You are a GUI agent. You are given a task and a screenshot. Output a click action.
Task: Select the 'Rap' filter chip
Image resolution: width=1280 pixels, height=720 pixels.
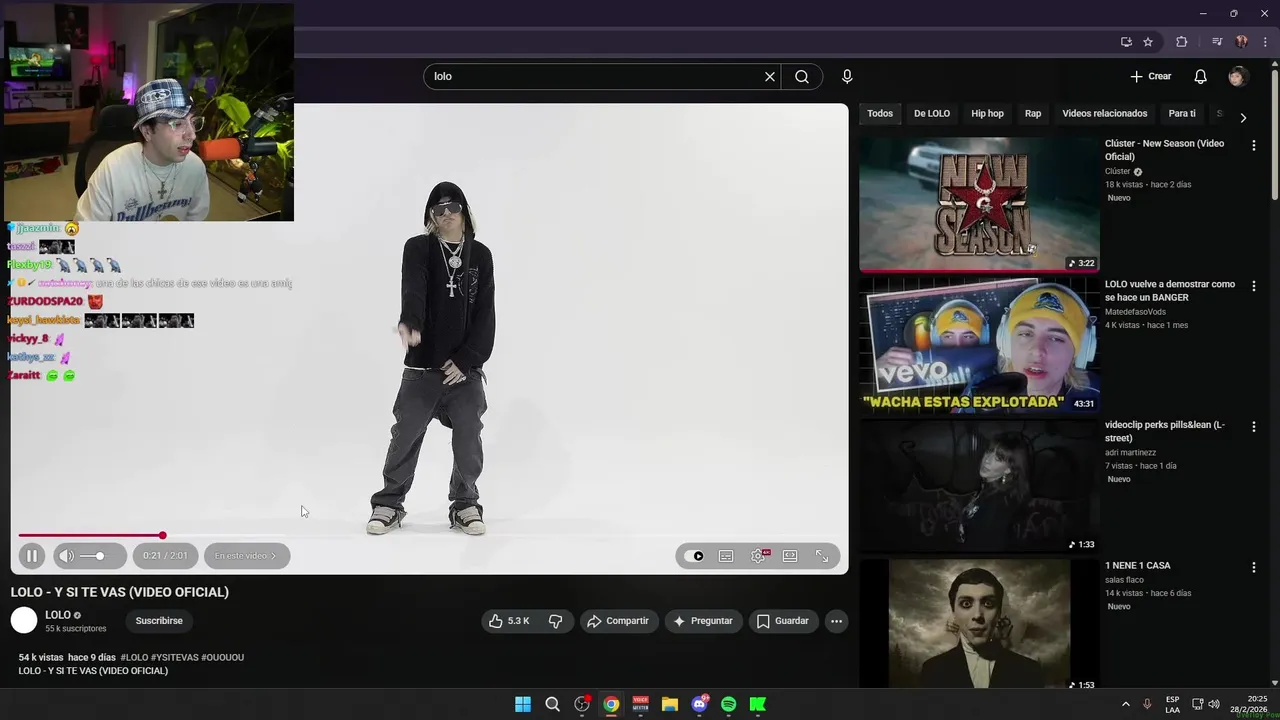[1033, 114]
